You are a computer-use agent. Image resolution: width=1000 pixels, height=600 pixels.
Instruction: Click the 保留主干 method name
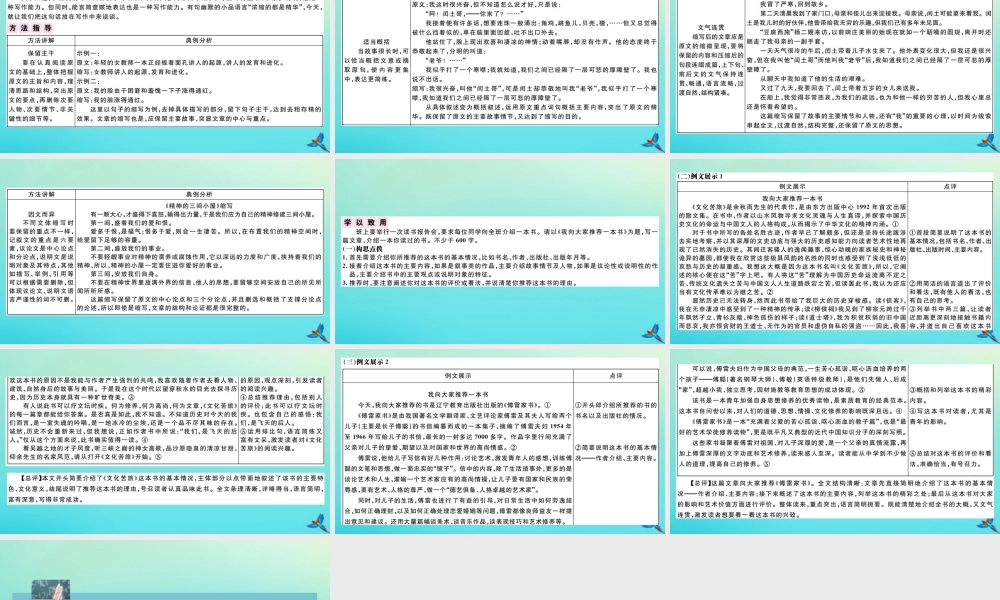[x=41, y=54]
